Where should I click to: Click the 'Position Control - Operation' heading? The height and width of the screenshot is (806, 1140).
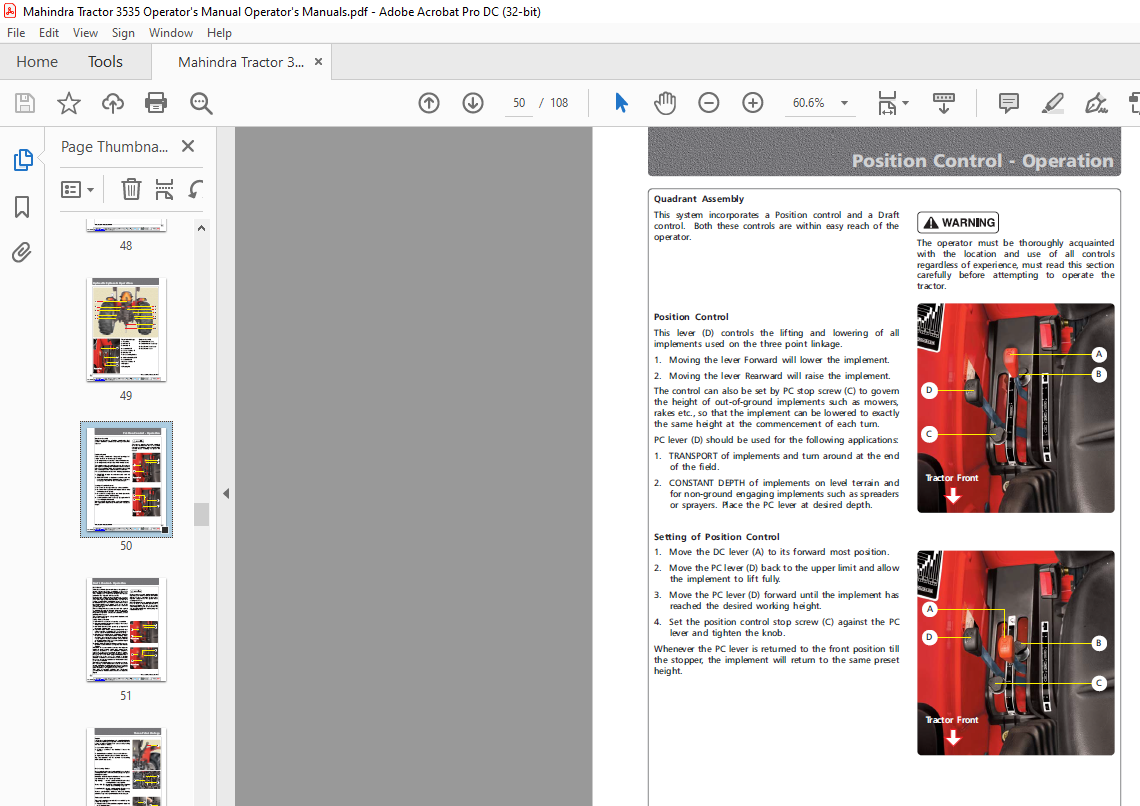[982, 161]
